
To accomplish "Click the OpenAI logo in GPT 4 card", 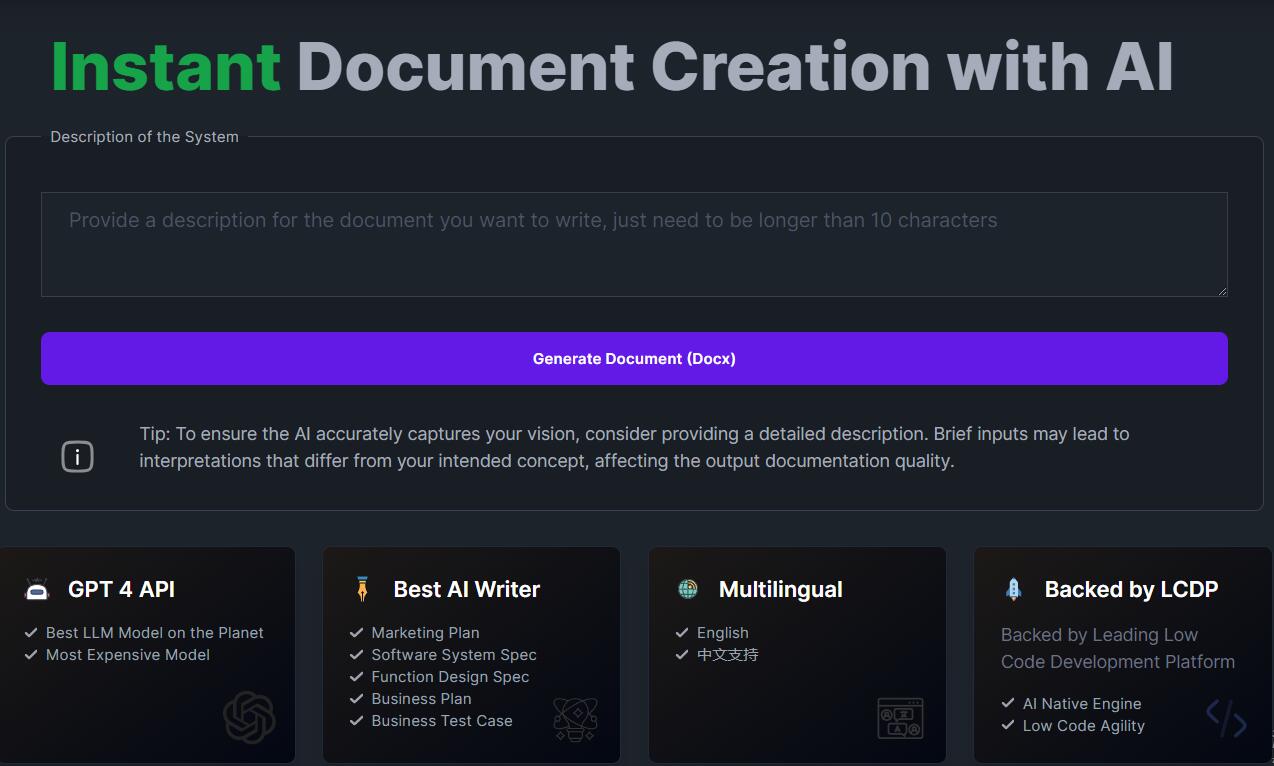I will [x=249, y=718].
